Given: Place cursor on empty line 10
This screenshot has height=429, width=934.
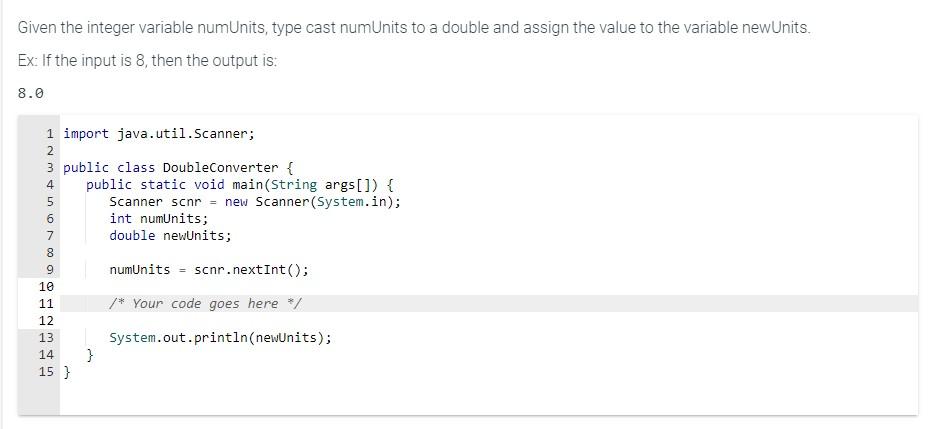Looking at the screenshot, I should 488,287.
